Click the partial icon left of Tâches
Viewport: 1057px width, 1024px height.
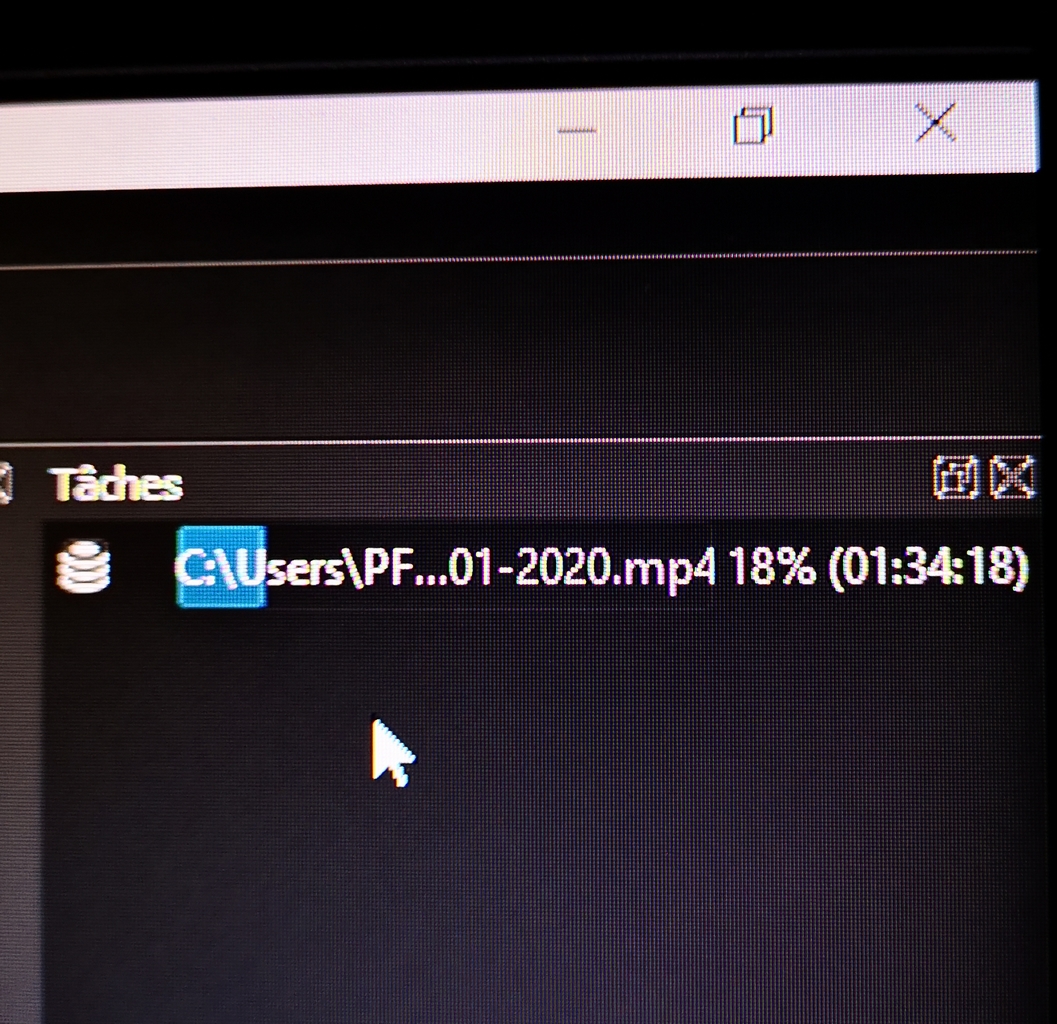5,482
